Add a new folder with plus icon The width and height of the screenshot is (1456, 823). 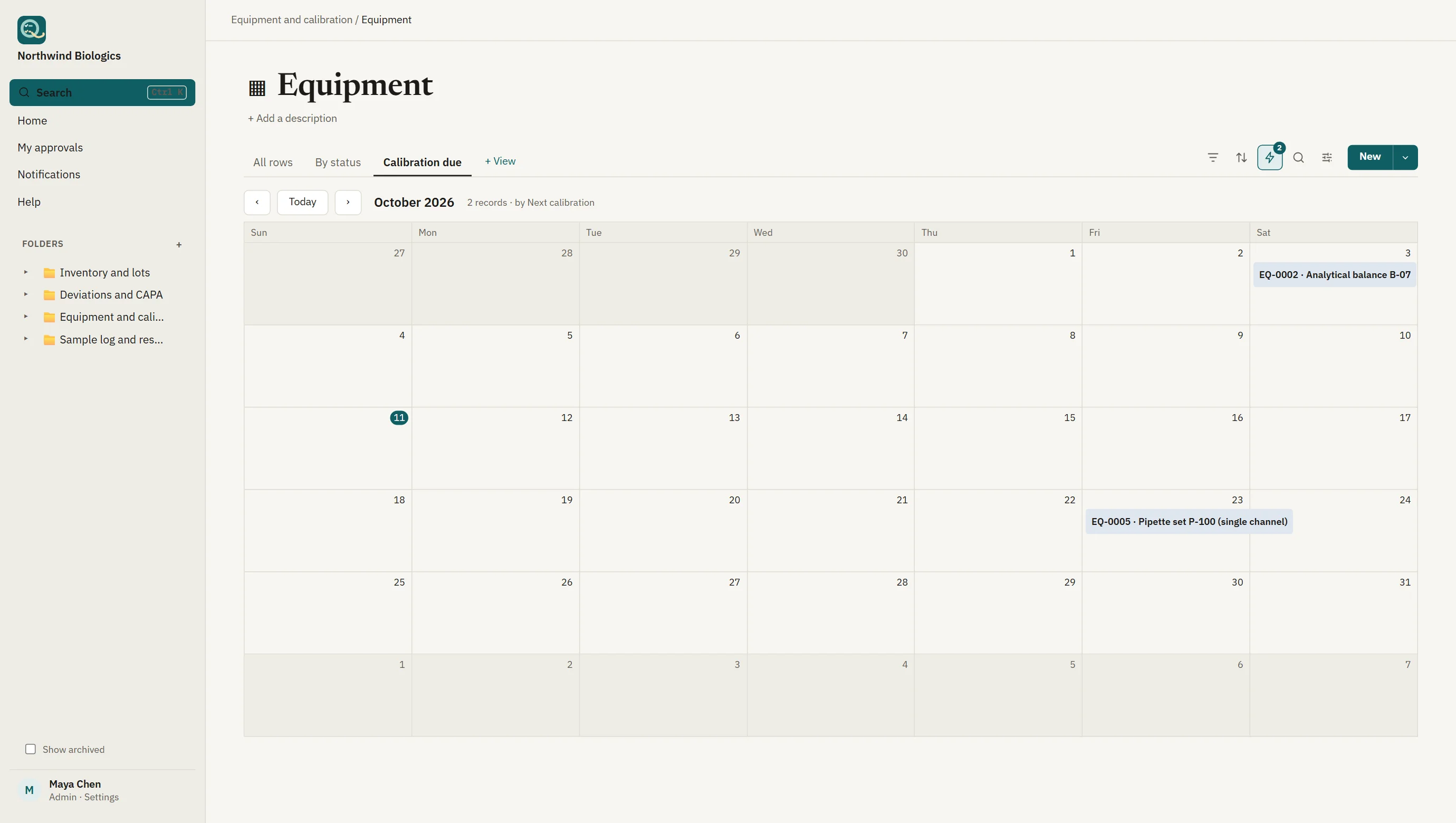pos(179,245)
